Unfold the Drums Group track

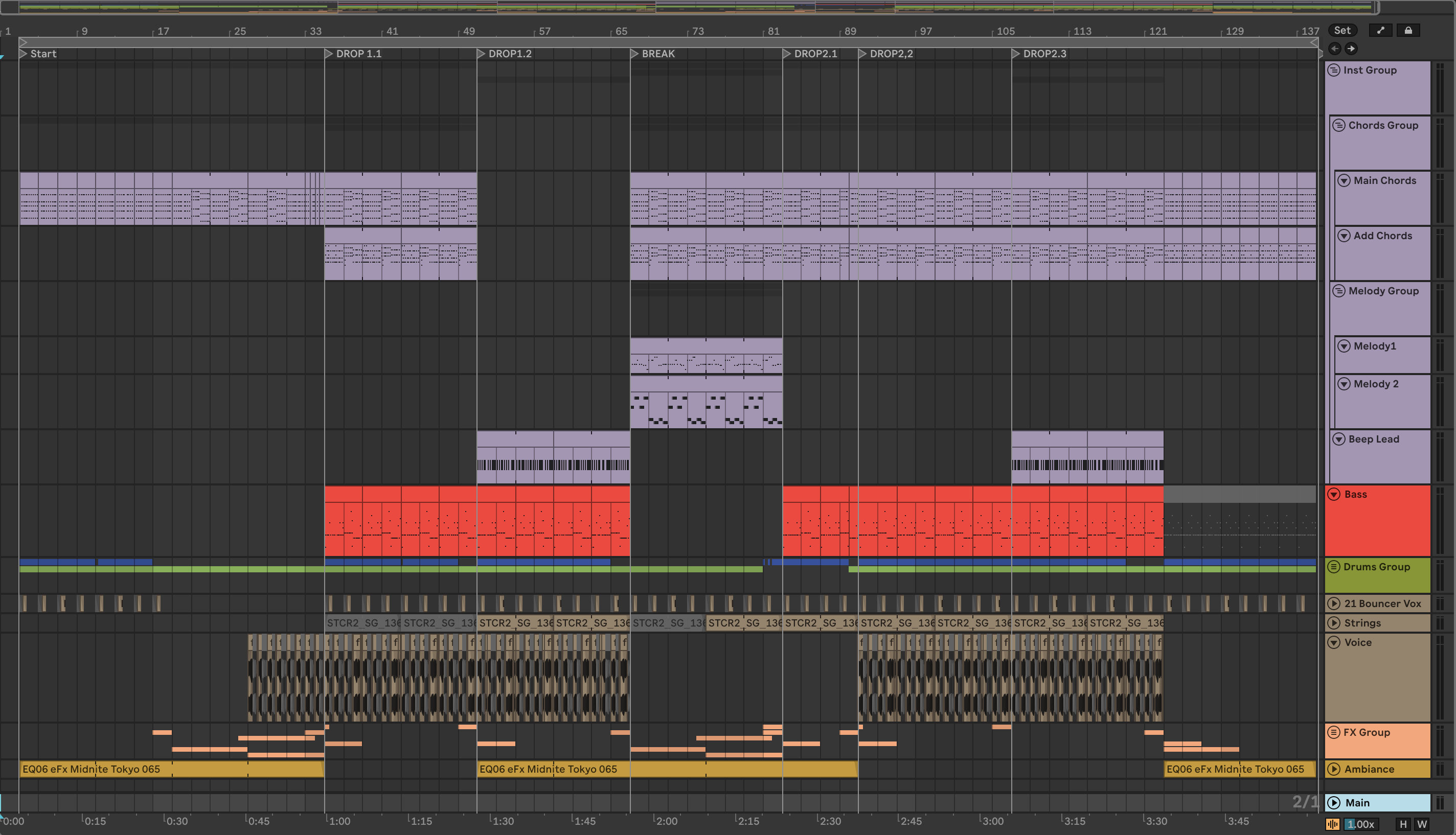pos(1334,567)
